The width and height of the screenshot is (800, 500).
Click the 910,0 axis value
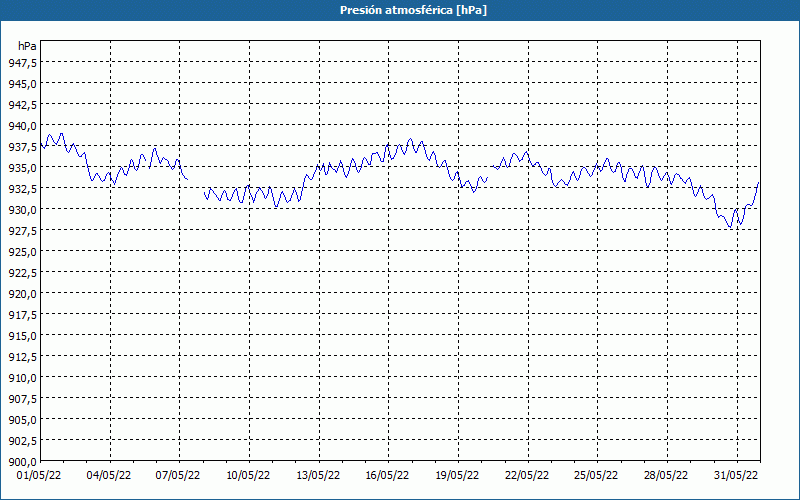click(22, 378)
